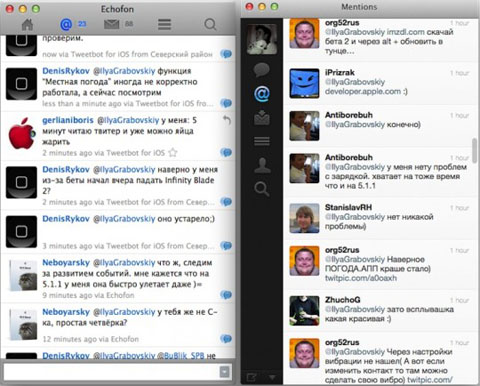Open org52rus name on "Через настройки" tweet
The height and width of the screenshot is (386, 480).
coord(342,342)
